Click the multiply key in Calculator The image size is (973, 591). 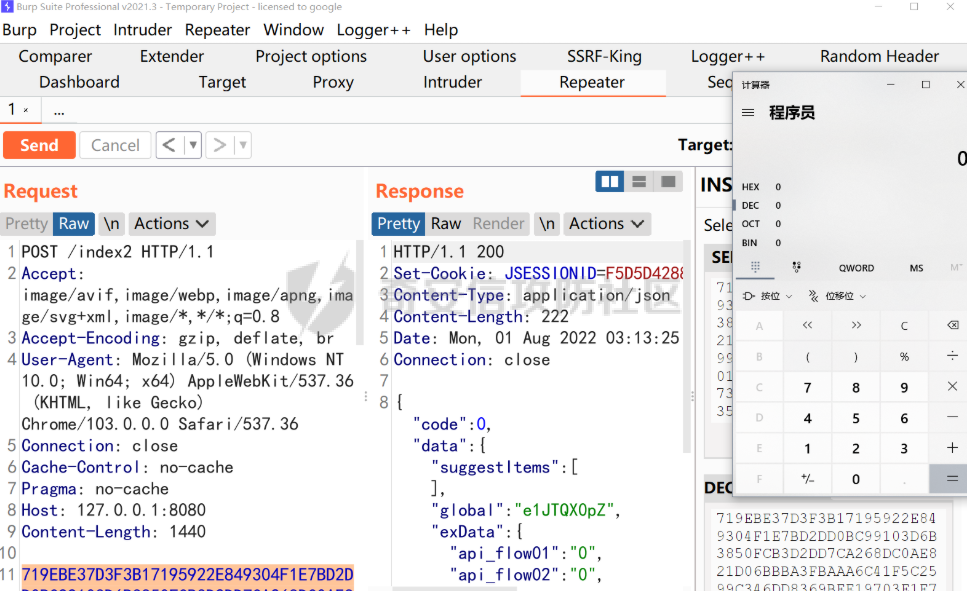pos(953,386)
